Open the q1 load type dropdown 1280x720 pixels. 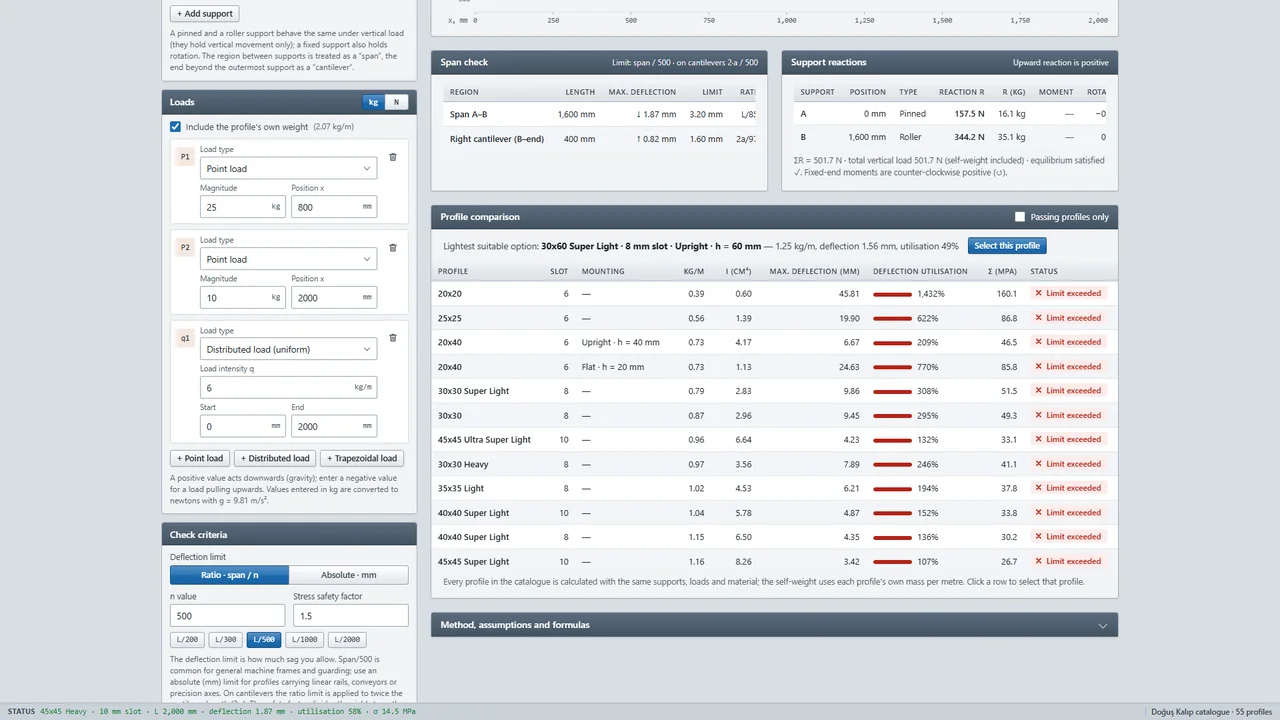(288, 349)
